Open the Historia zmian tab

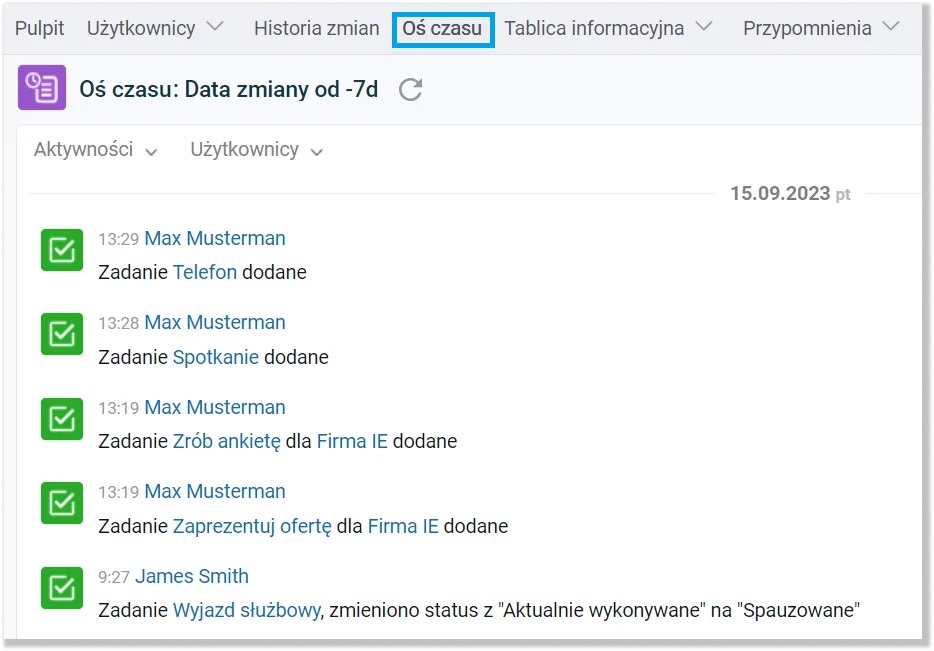316,28
